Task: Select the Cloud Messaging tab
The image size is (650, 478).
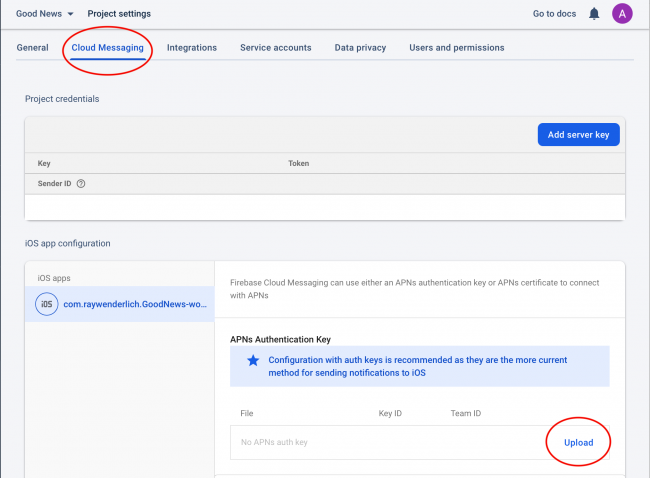Action: tap(107, 47)
